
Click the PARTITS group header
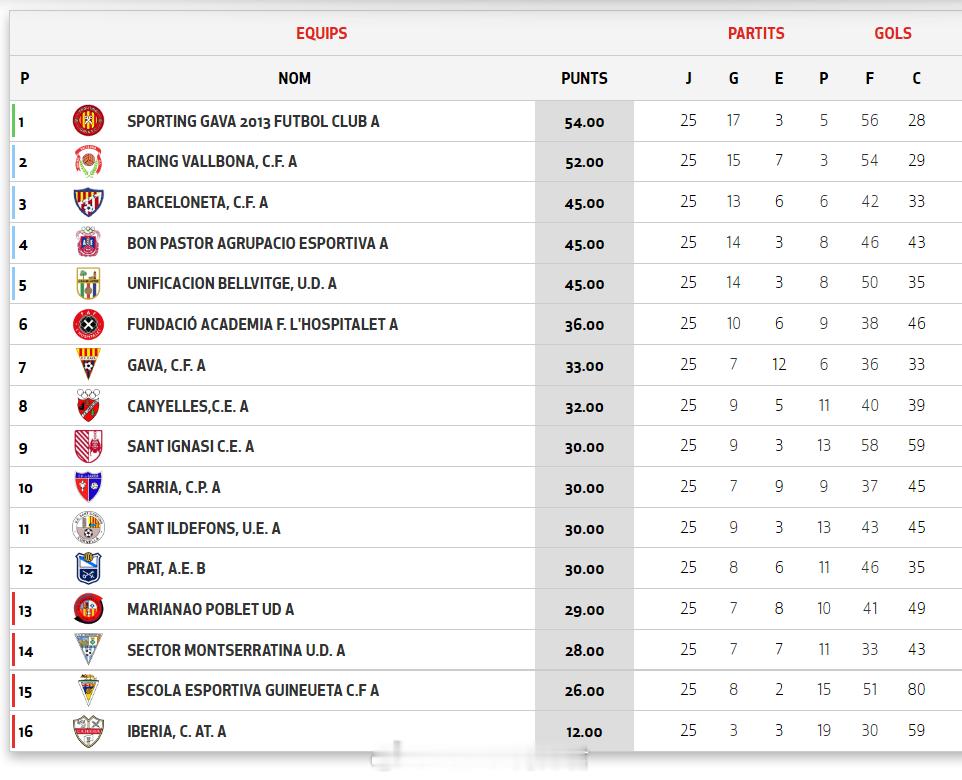pyautogui.click(x=756, y=33)
